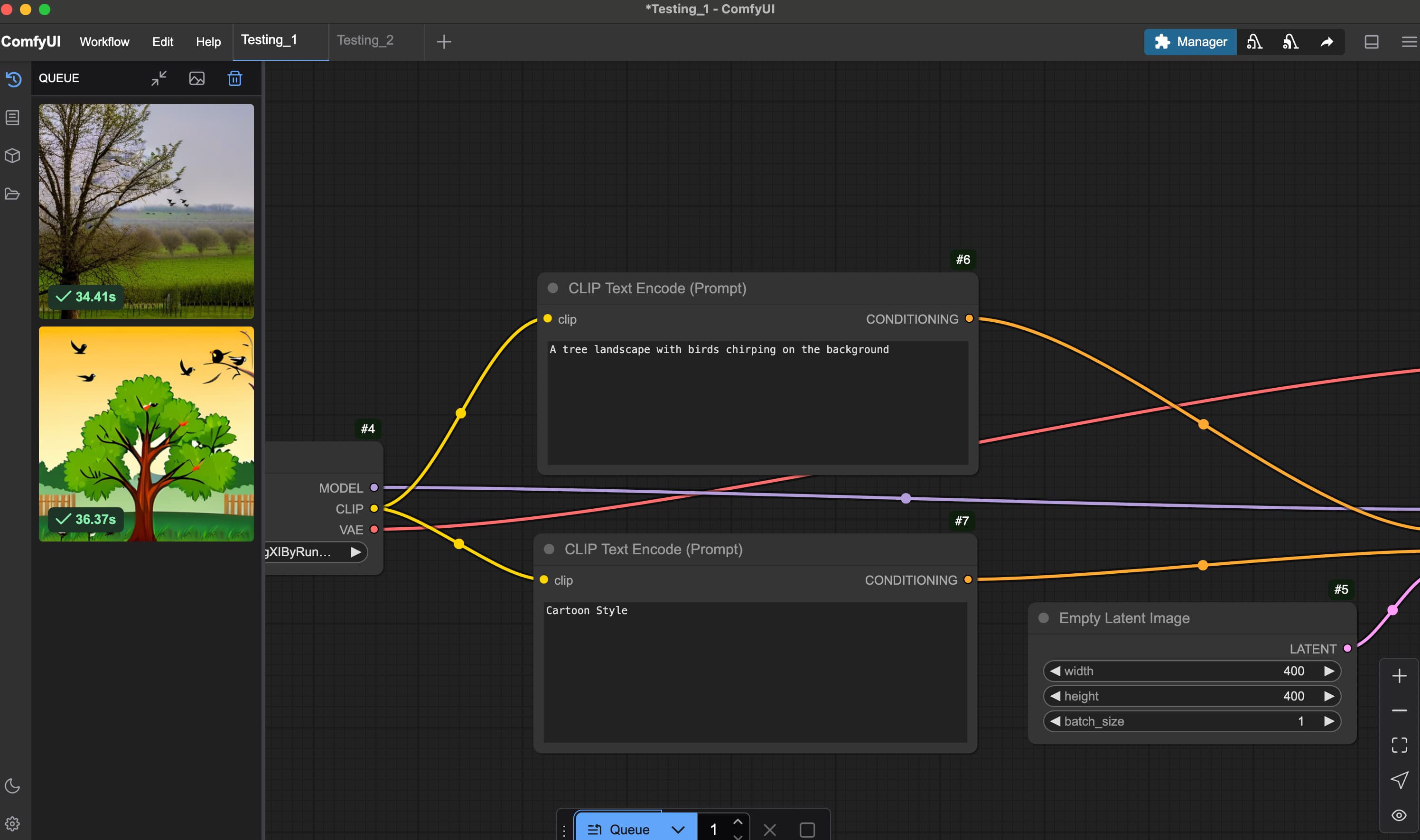Switch to the Testing_2 tab
Image resolution: width=1420 pixels, height=840 pixels.
click(x=365, y=40)
